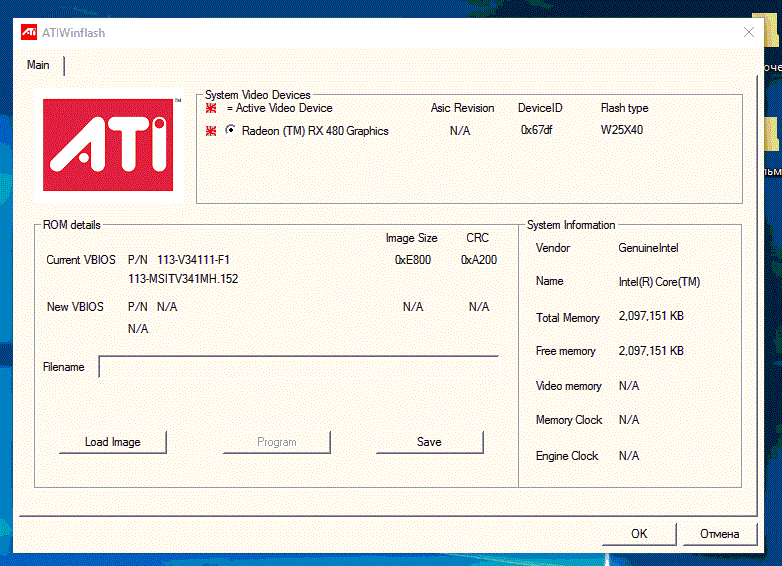Click the ATI logo icon in the title bar

tap(29, 32)
